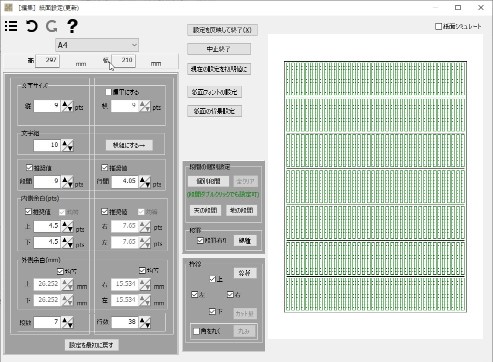Toggle the 段罫有り checkbox

click(x=200, y=240)
